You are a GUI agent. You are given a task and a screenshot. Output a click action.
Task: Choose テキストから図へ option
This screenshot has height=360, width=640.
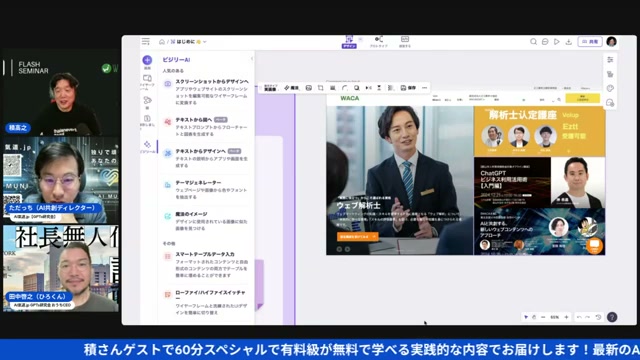coord(206,127)
